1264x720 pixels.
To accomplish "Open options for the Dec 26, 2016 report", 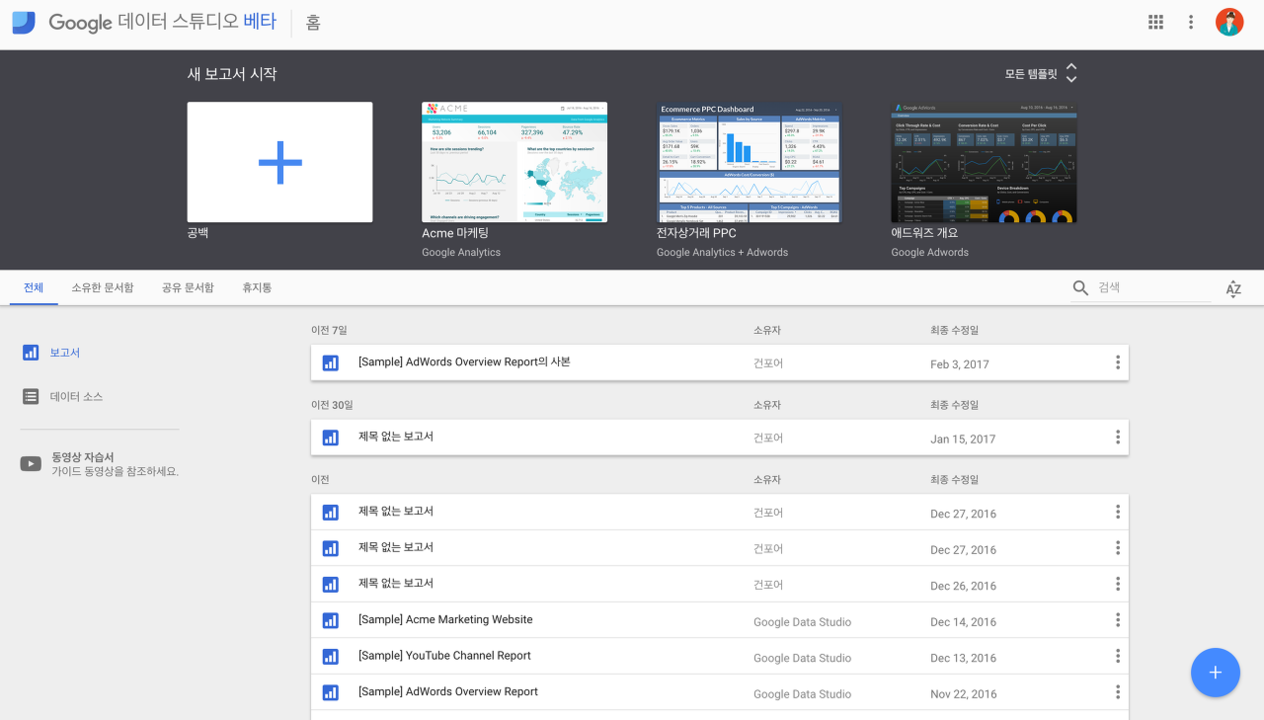I will click(1117, 584).
